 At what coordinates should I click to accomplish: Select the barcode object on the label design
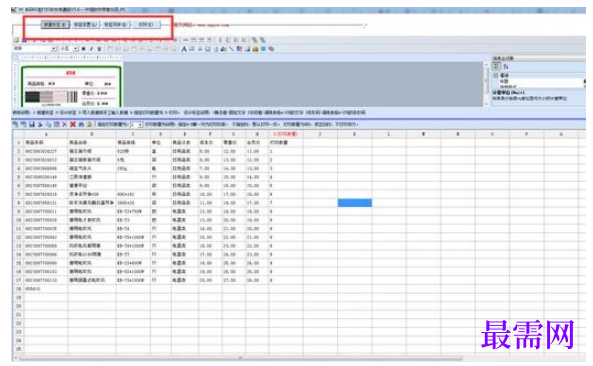point(51,97)
